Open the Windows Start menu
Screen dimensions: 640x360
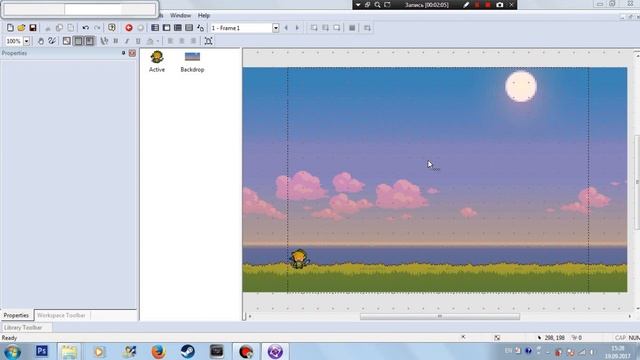coord(12,351)
